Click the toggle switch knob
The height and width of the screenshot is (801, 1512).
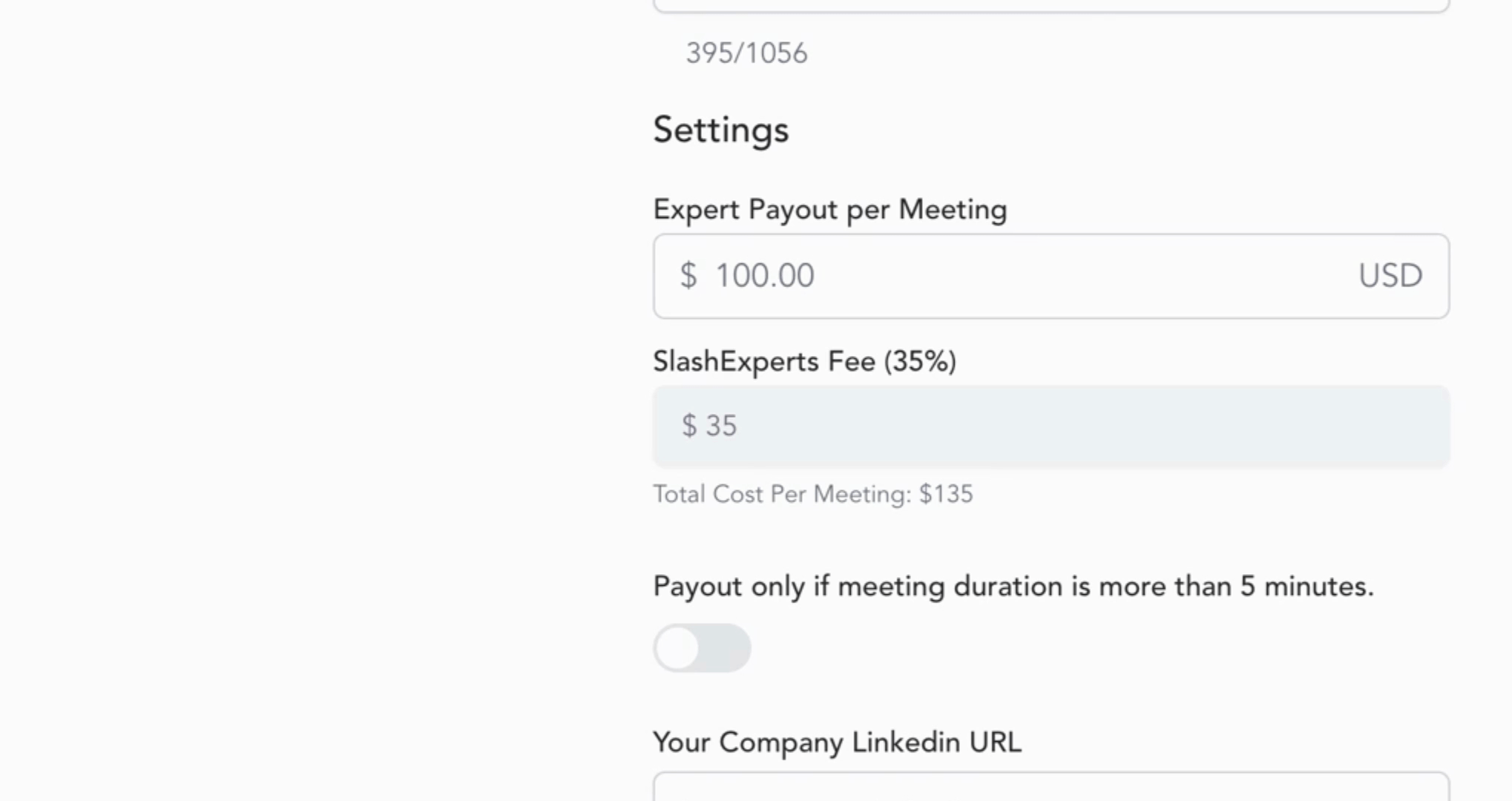[x=677, y=647]
